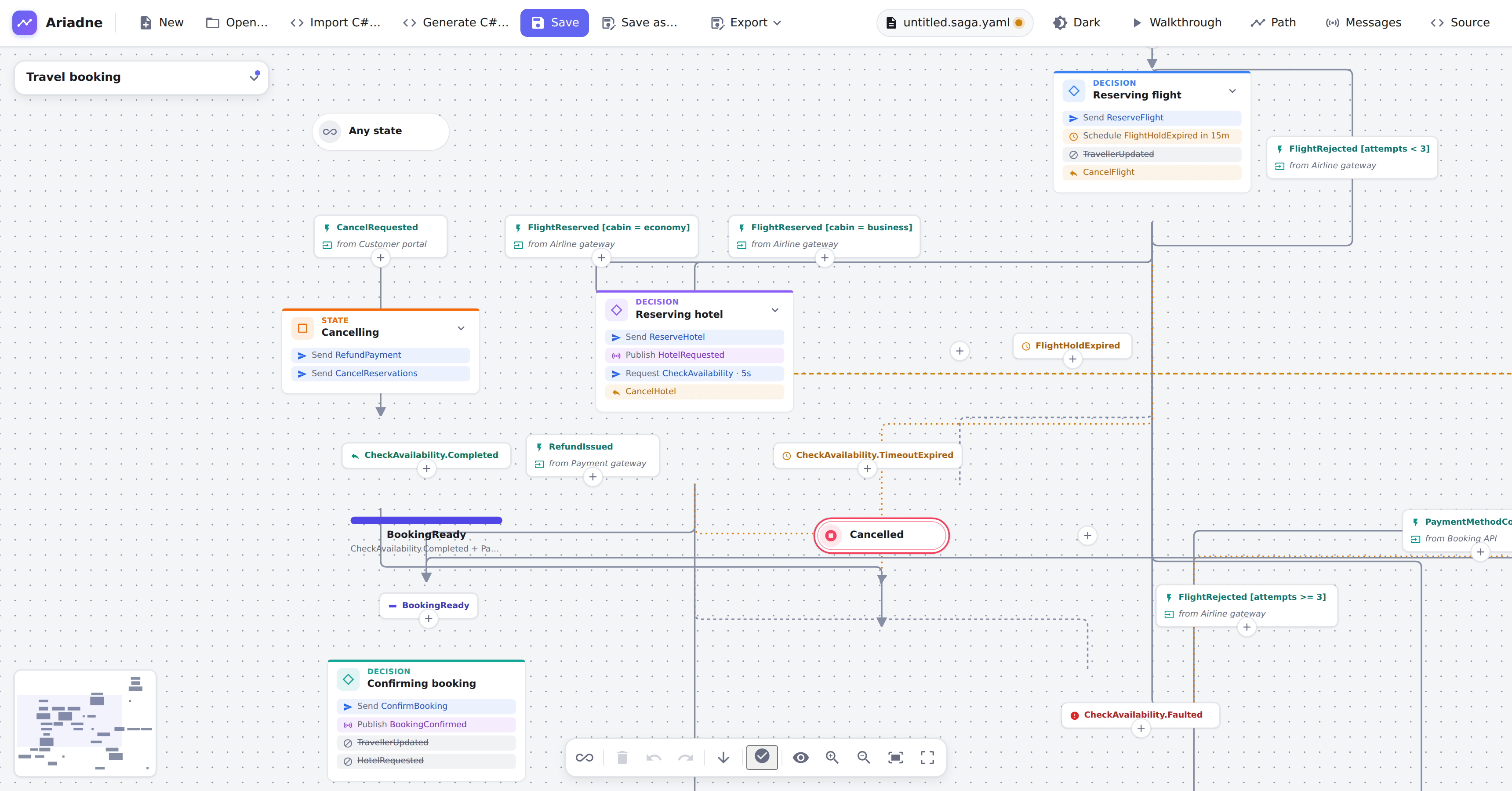This screenshot has width=1512, height=791.
Task: Click the zoom out magnifier icon
Action: point(863,758)
